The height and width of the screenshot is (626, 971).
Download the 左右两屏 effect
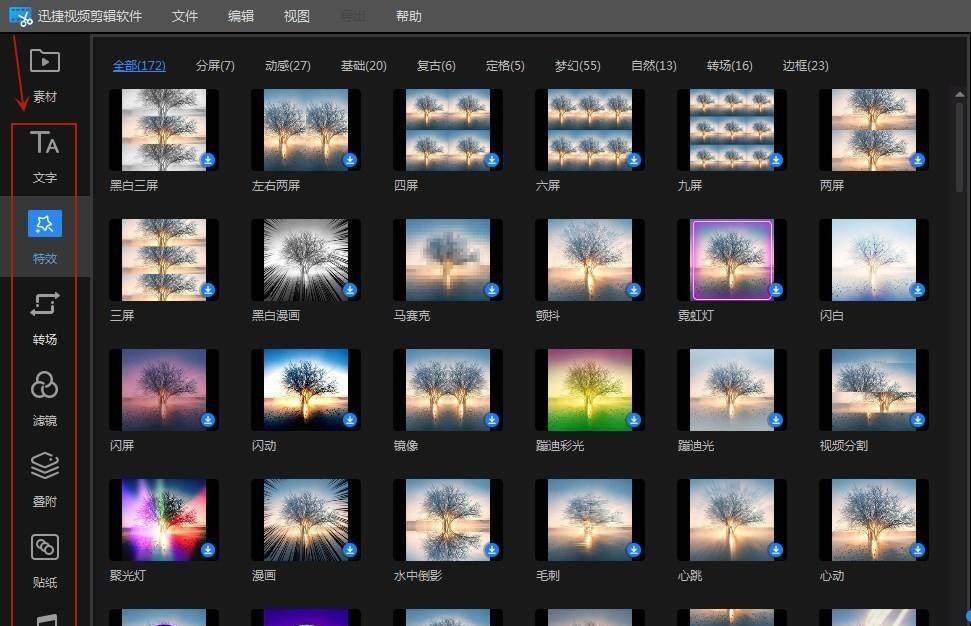[x=350, y=160]
